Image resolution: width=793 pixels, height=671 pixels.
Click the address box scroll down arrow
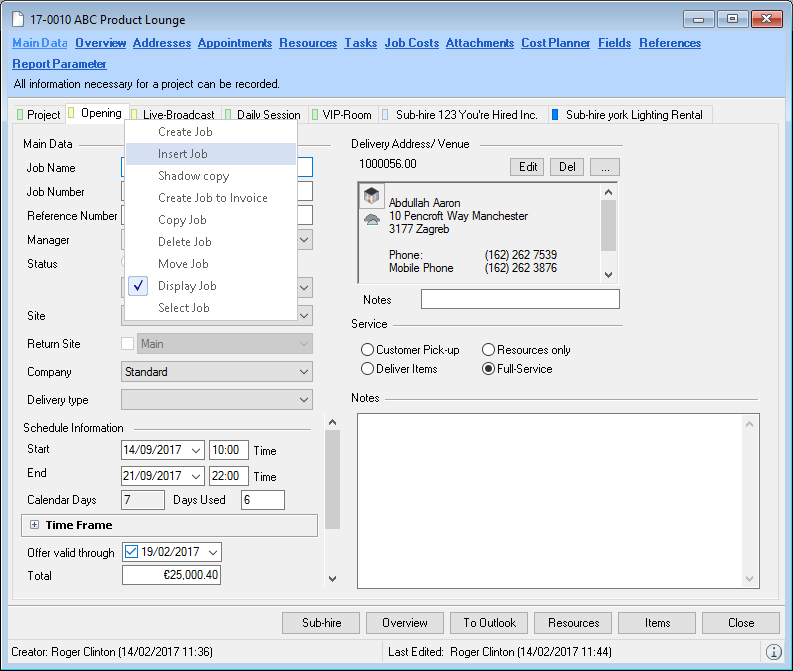607,274
